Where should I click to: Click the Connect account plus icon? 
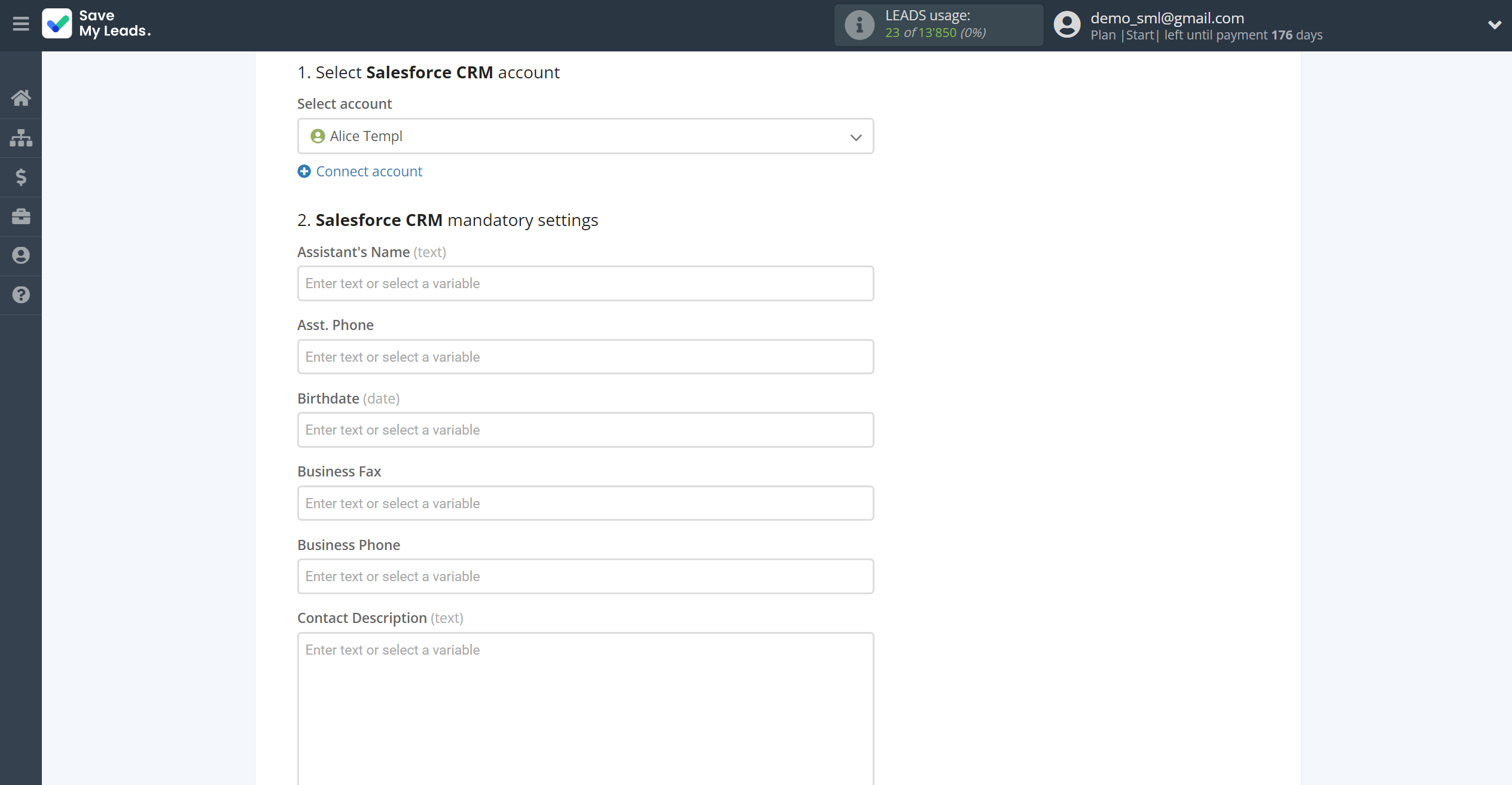(304, 172)
